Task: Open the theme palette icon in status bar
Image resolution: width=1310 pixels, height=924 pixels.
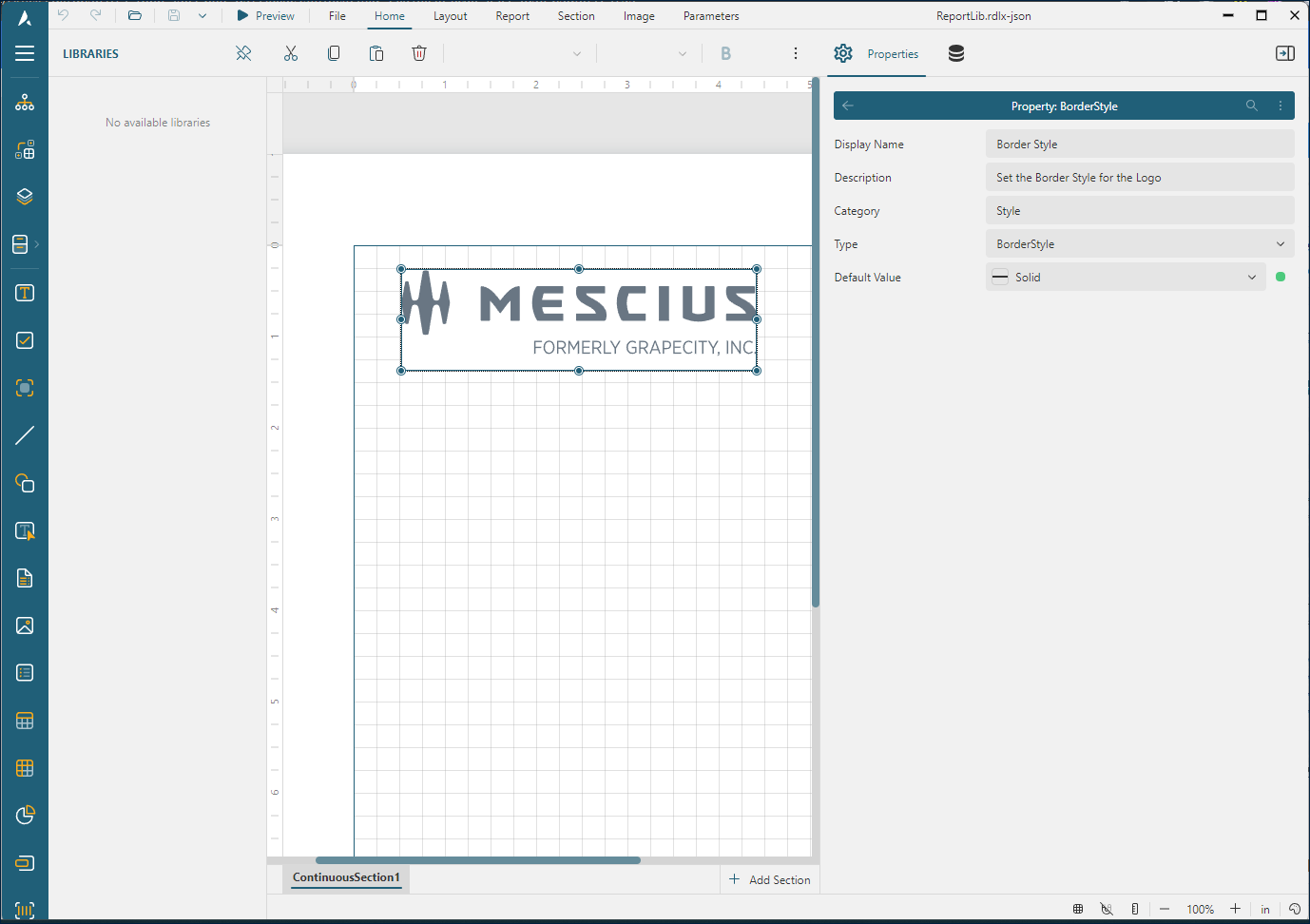Action: (1295, 909)
